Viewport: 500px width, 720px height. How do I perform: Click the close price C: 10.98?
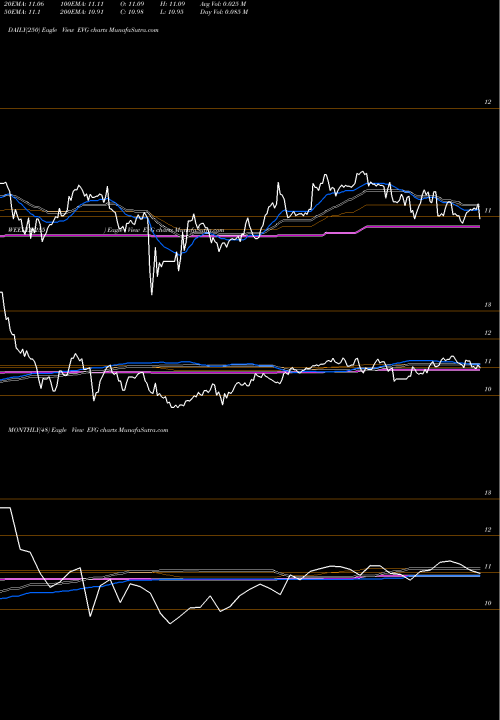tap(132, 12)
